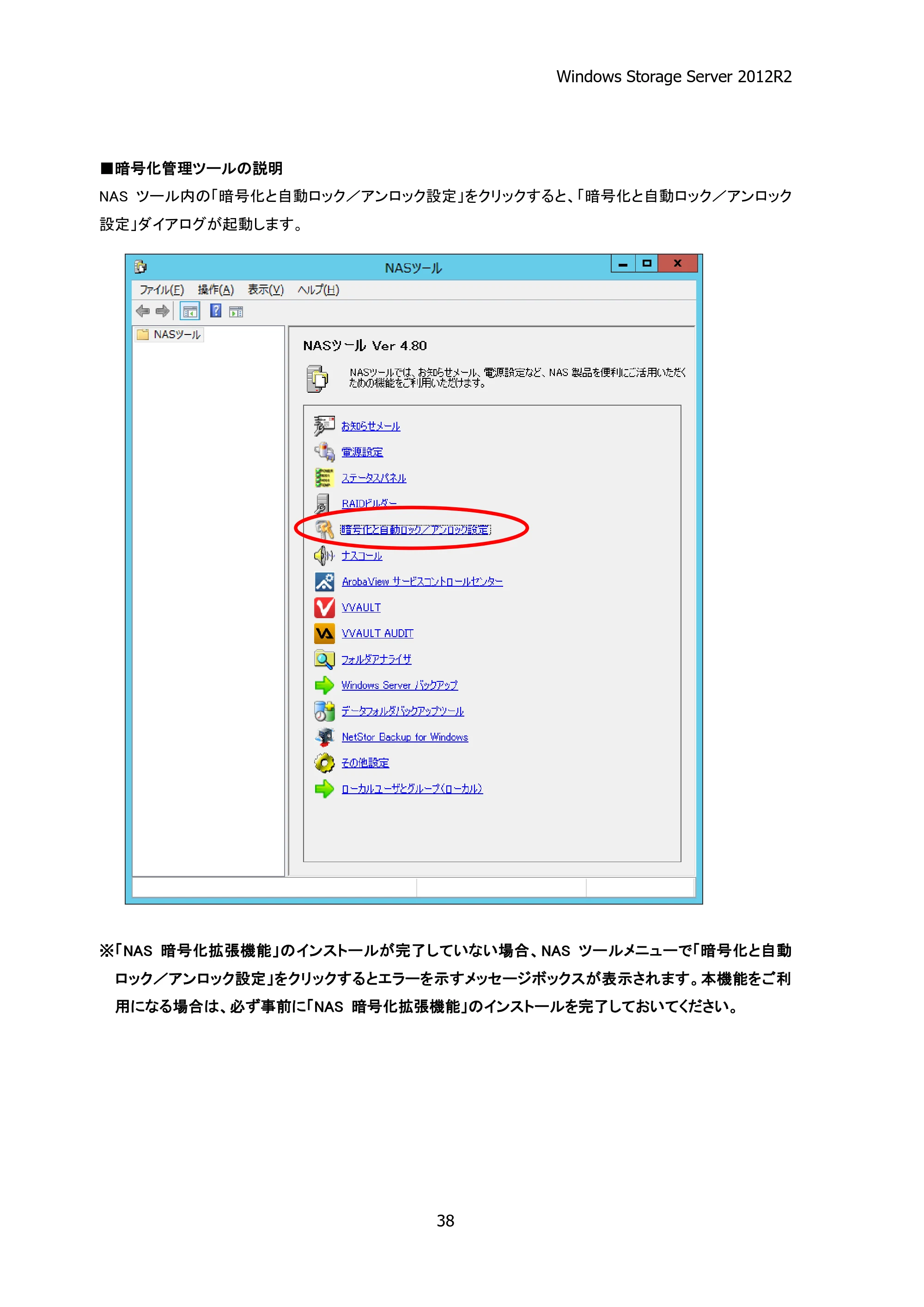Image resolution: width=924 pixels, height=1307 pixels.
Task: Open ArobaView サービスコントロールセンター link
Action: (422, 581)
